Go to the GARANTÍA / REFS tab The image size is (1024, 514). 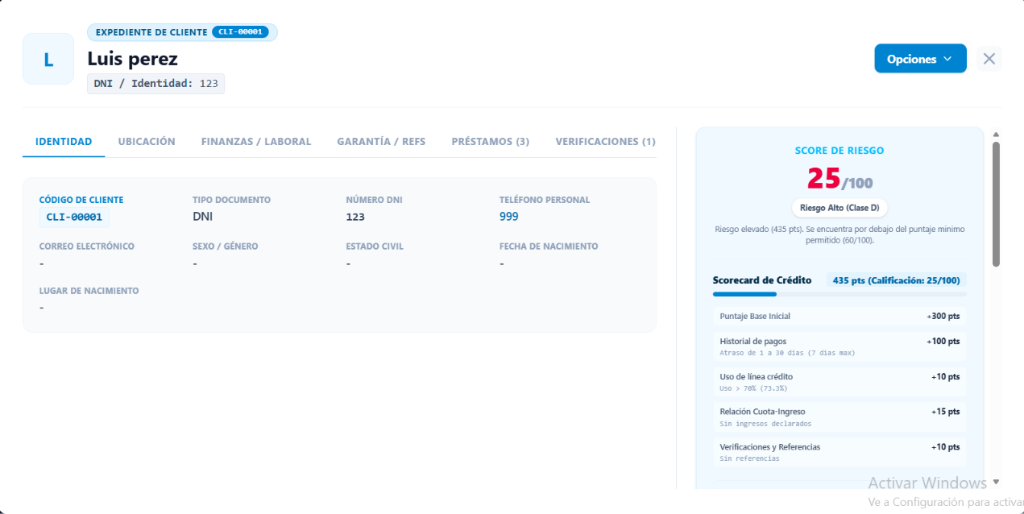[x=381, y=141]
